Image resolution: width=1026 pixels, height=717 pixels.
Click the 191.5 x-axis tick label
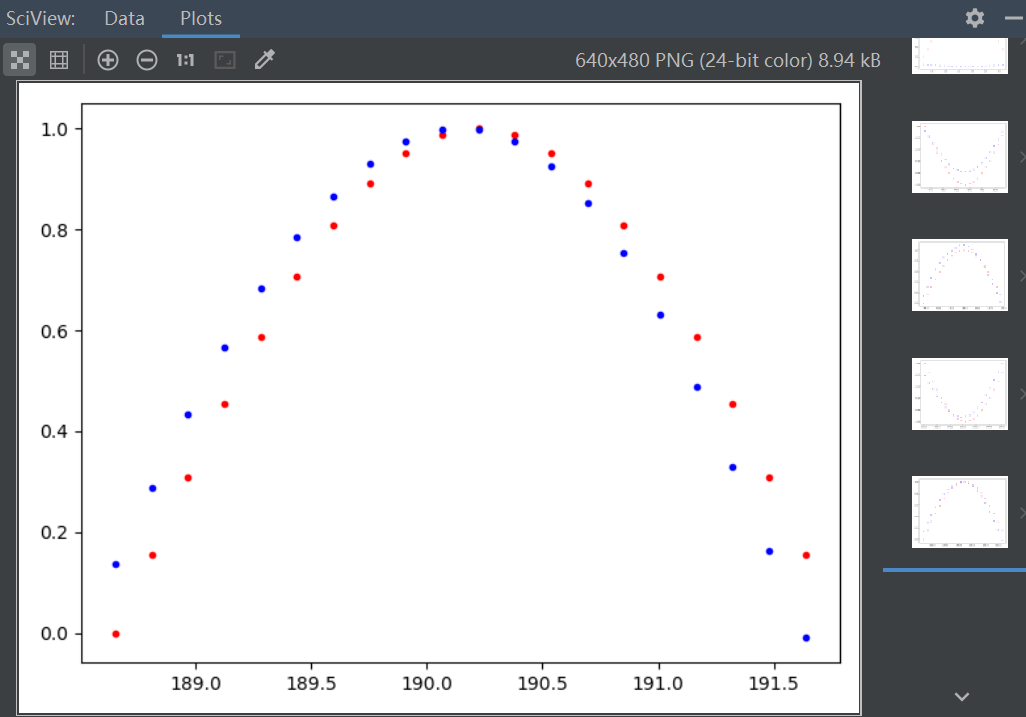773,684
